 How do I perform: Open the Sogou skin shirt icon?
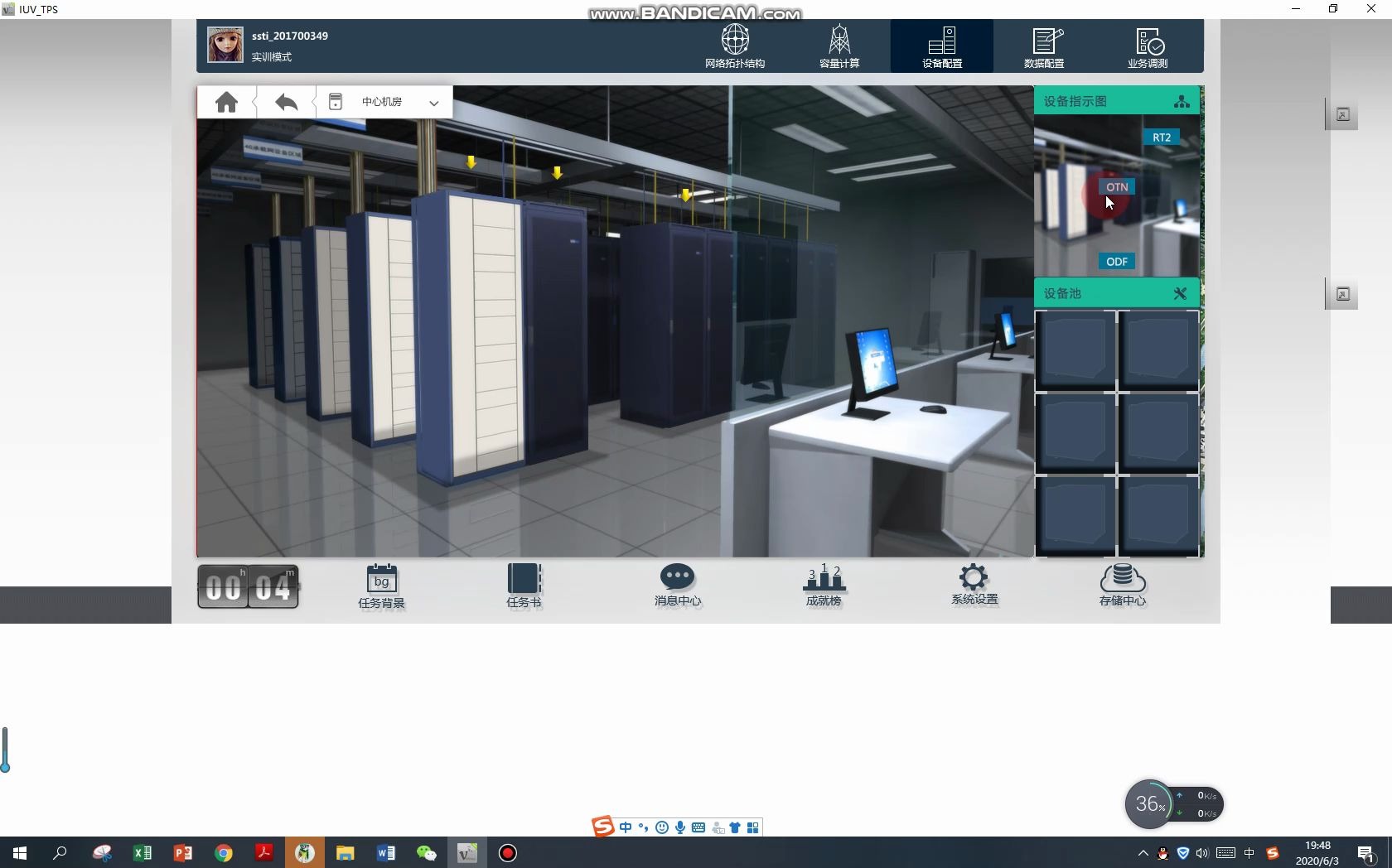coord(735,827)
